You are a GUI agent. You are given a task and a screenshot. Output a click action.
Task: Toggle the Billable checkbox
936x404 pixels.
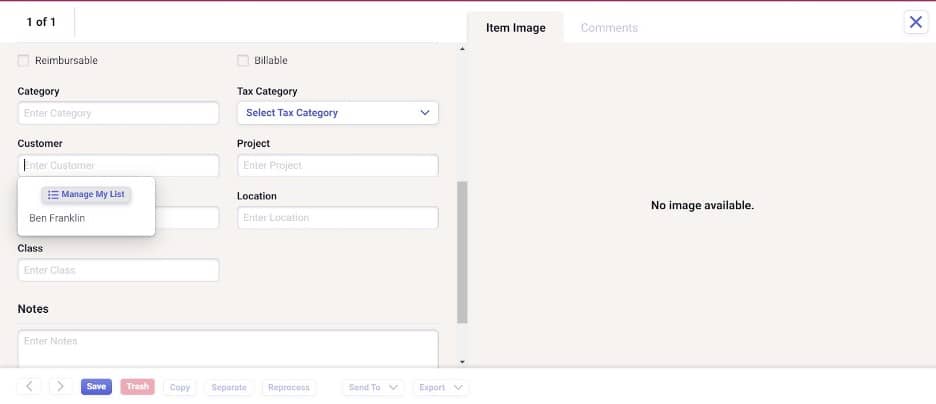tap(243, 61)
